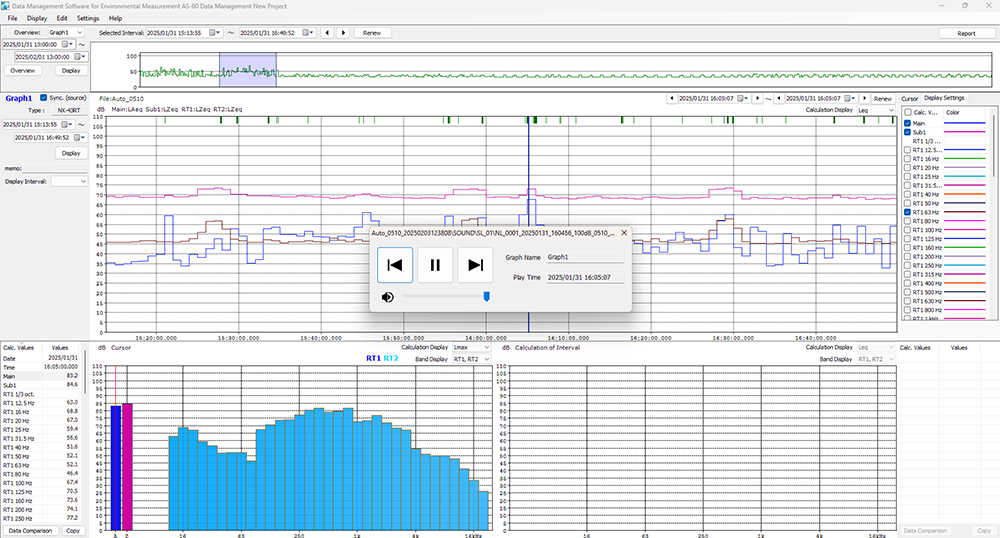The height and width of the screenshot is (538, 1000).
Task: Open Calculation of Interval Band Display dropdown
Action: (x=876, y=360)
